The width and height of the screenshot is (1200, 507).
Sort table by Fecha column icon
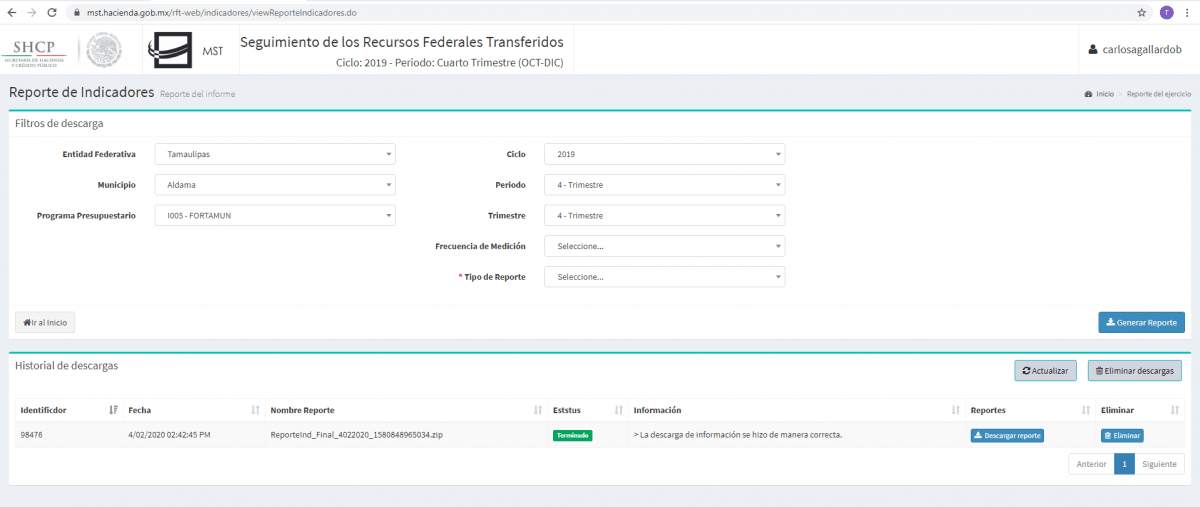coord(255,410)
